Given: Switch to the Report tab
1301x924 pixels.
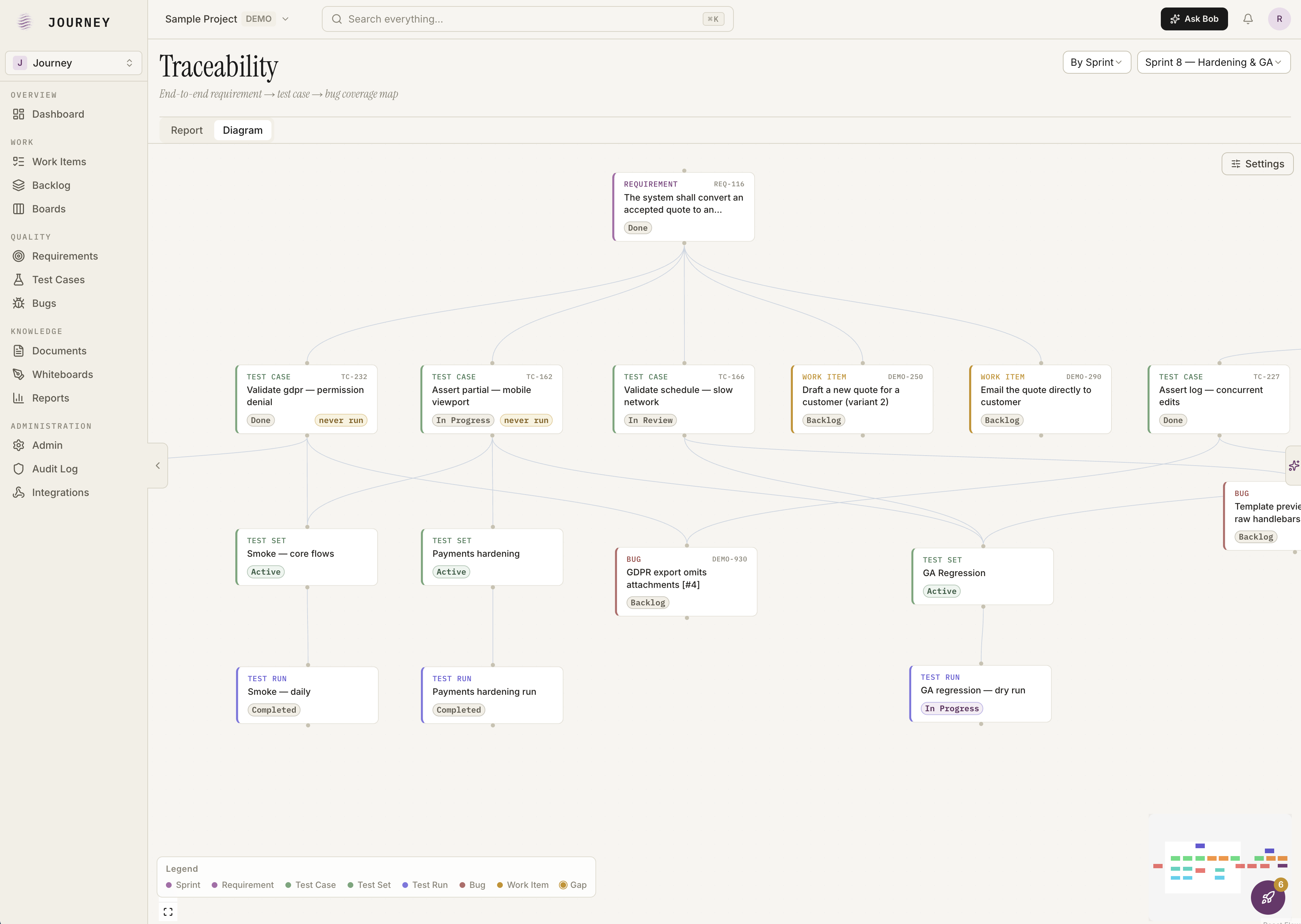Looking at the screenshot, I should point(187,130).
